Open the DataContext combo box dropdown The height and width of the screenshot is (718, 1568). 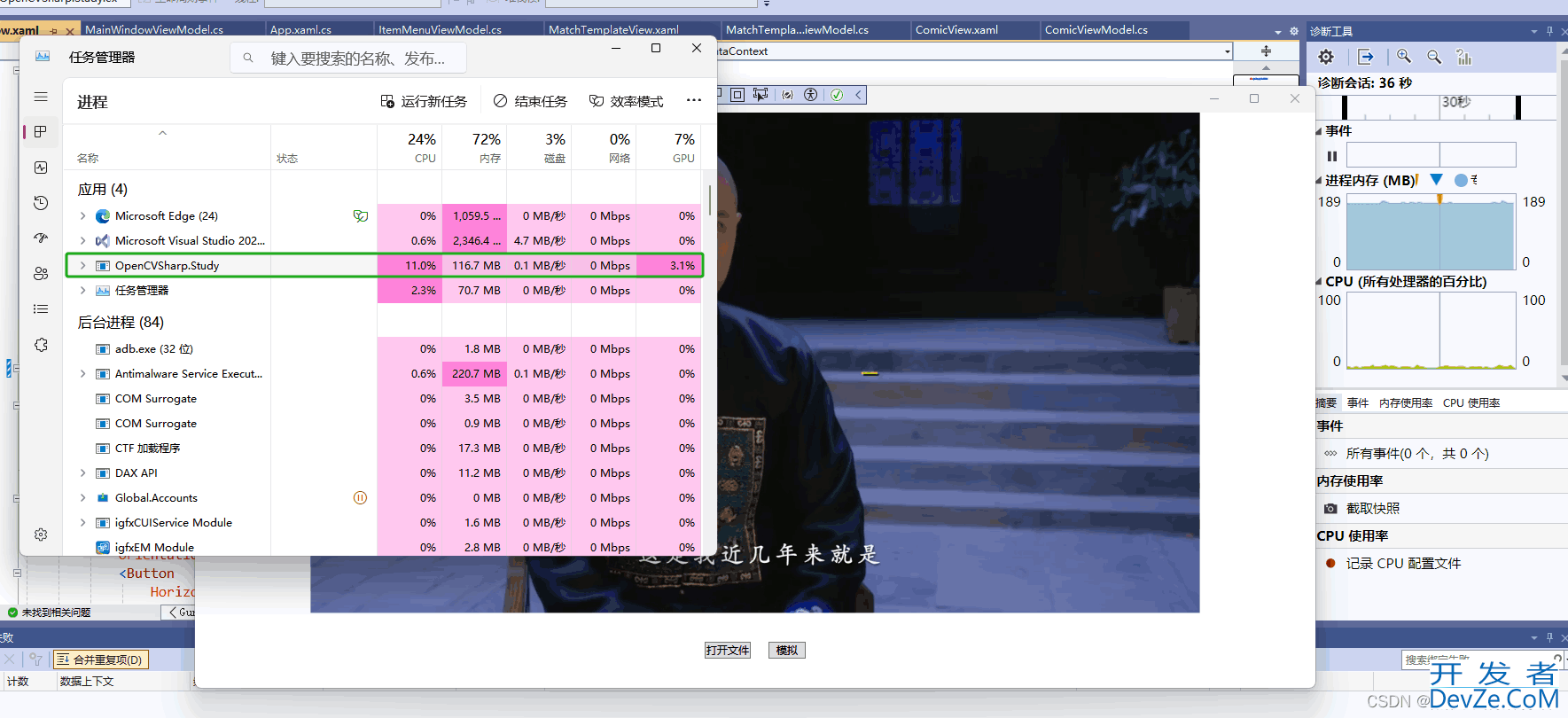pyautogui.click(x=1227, y=51)
